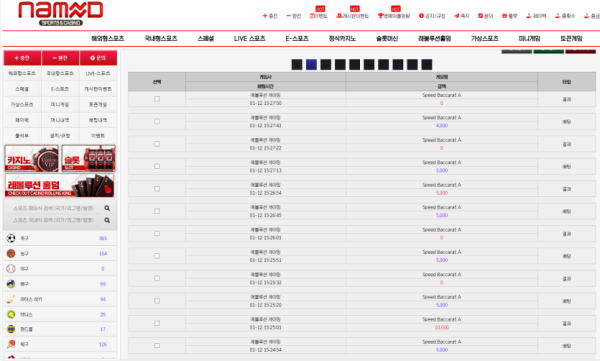
Task: Click the 공지/규정 exclamation icon in header
Action: point(421,16)
